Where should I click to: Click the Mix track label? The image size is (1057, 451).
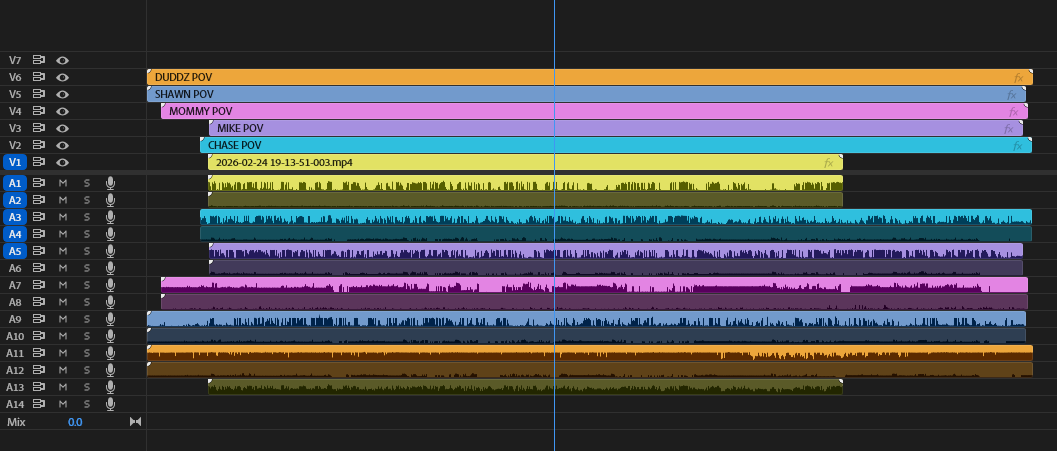click(16, 421)
